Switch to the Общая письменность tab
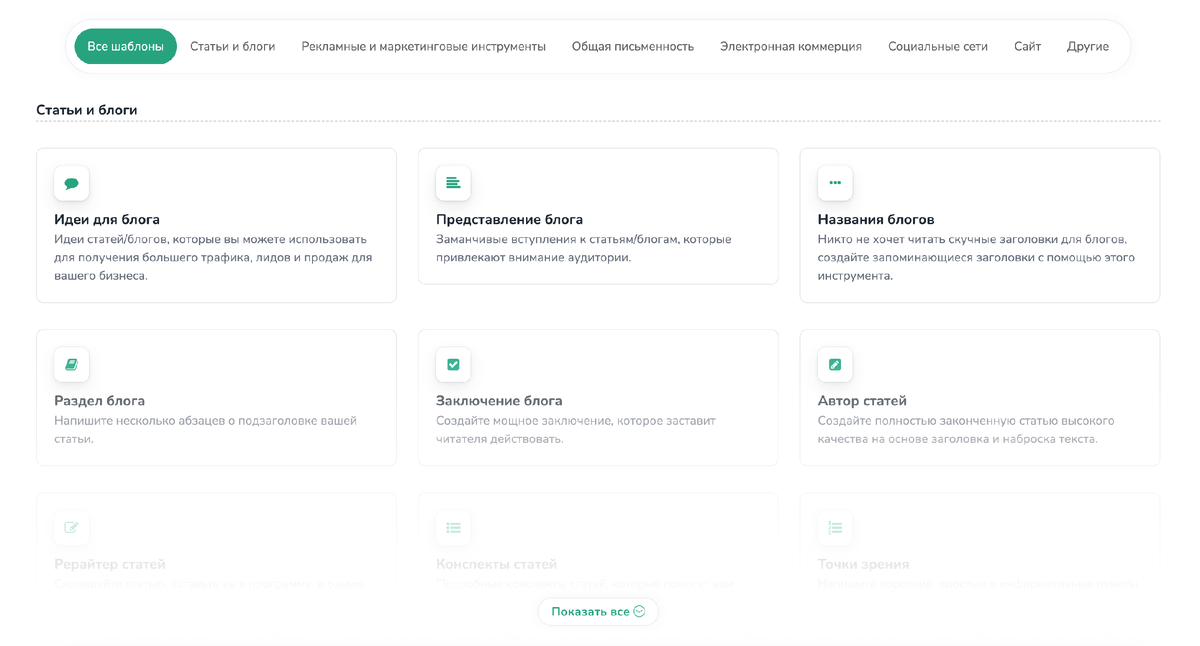The image size is (1200, 646). pos(633,46)
